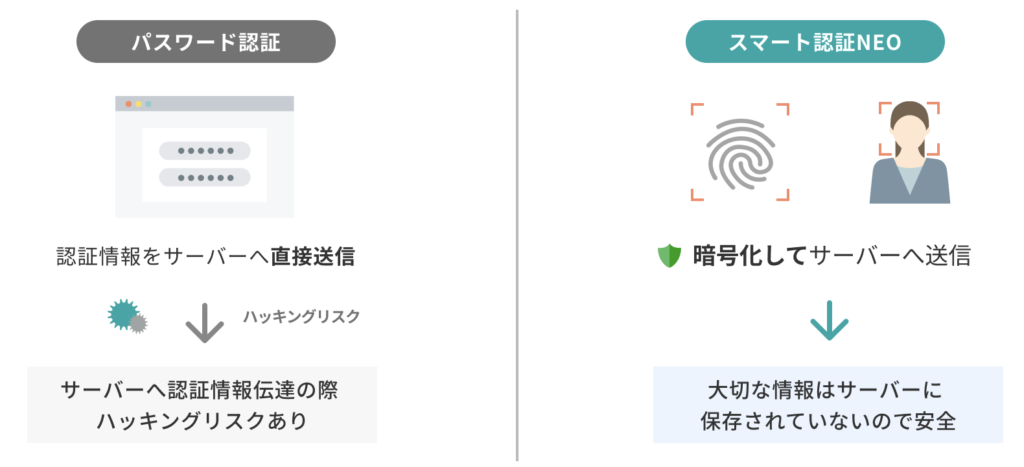Click the gray hacking risk warning box

[x=202, y=404]
